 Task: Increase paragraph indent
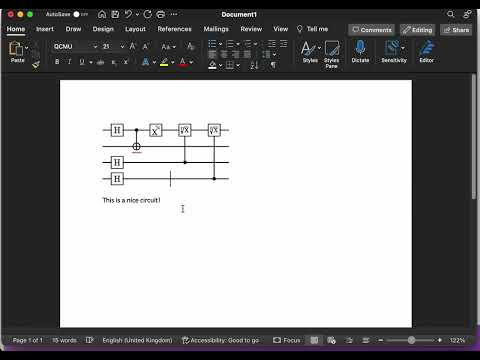pyautogui.click(x=284, y=44)
